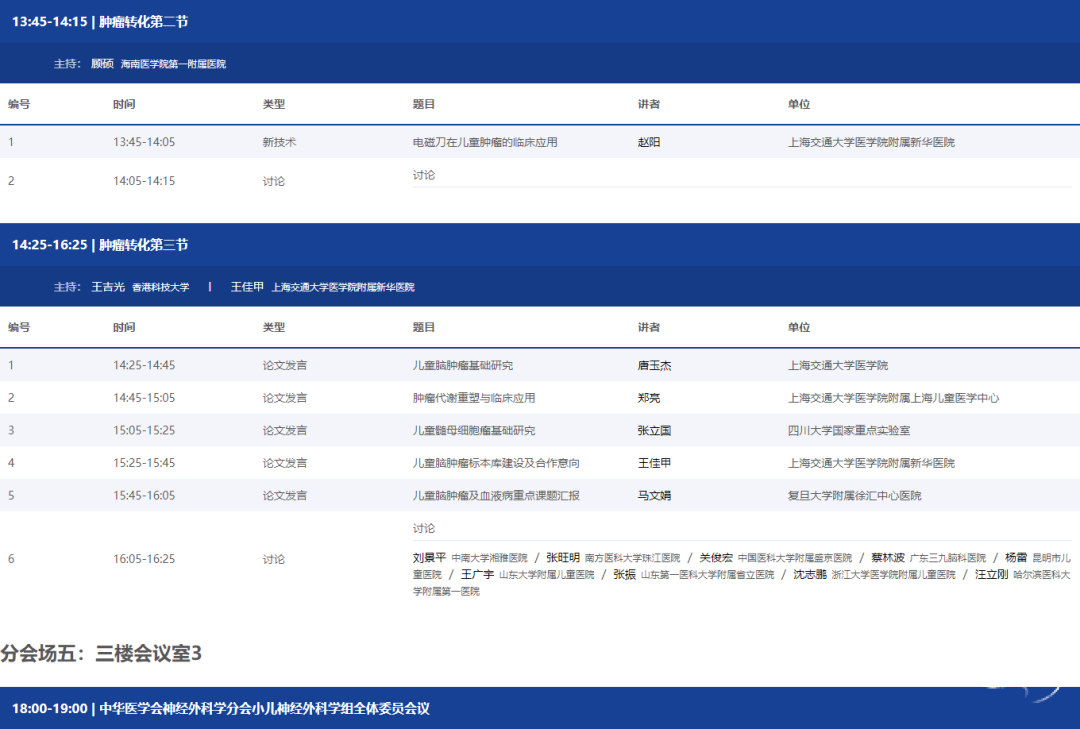Open the talk 儿童髓母细胞瘤基础研究
The image size is (1080, 729).
[x=474, y=431]
